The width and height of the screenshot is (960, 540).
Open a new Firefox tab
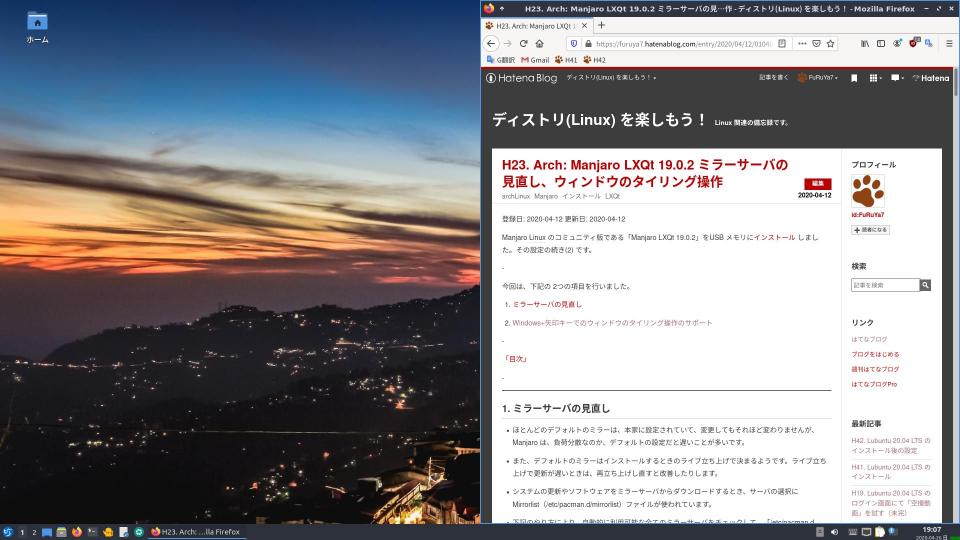coord(601,25)
